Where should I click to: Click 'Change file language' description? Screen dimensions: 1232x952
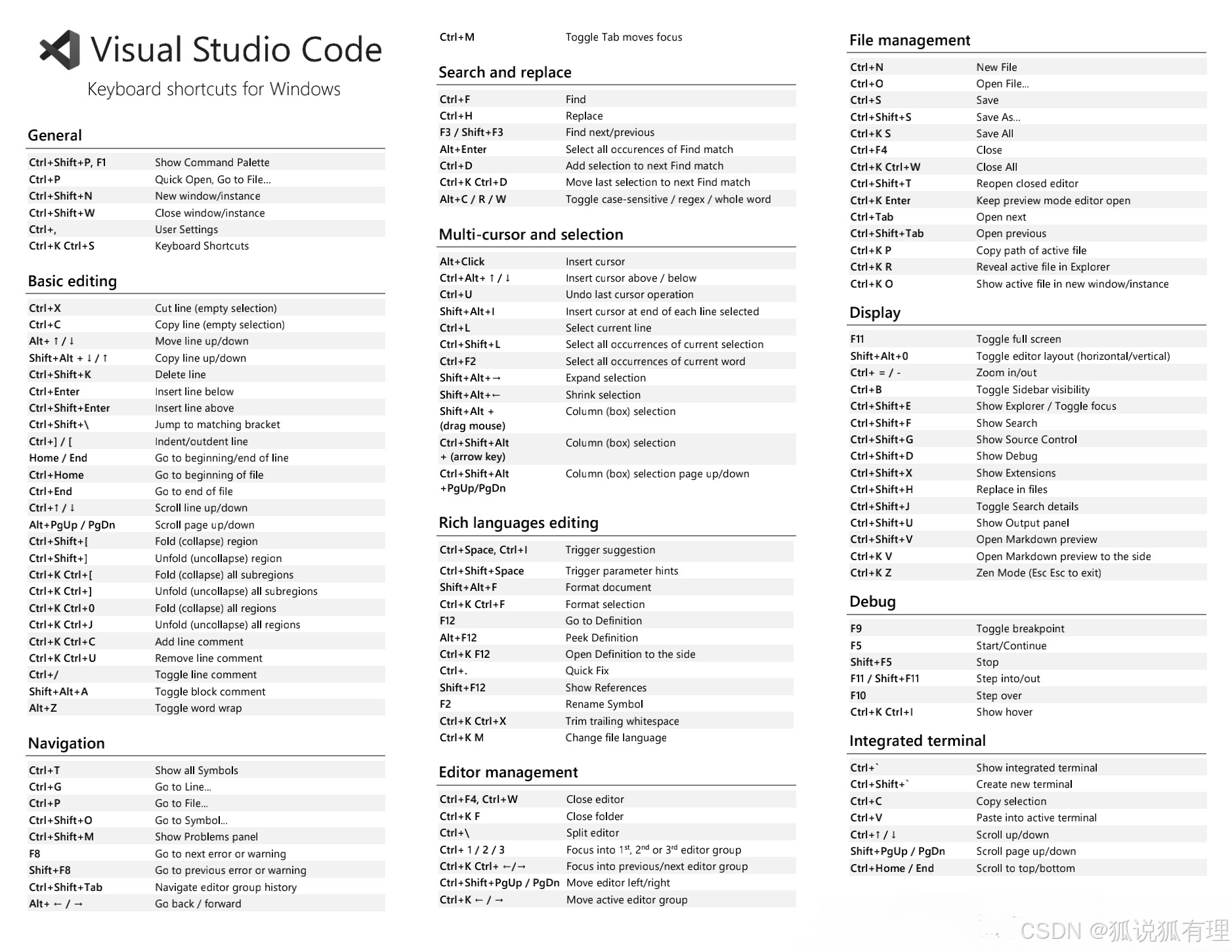coord(616,737)
